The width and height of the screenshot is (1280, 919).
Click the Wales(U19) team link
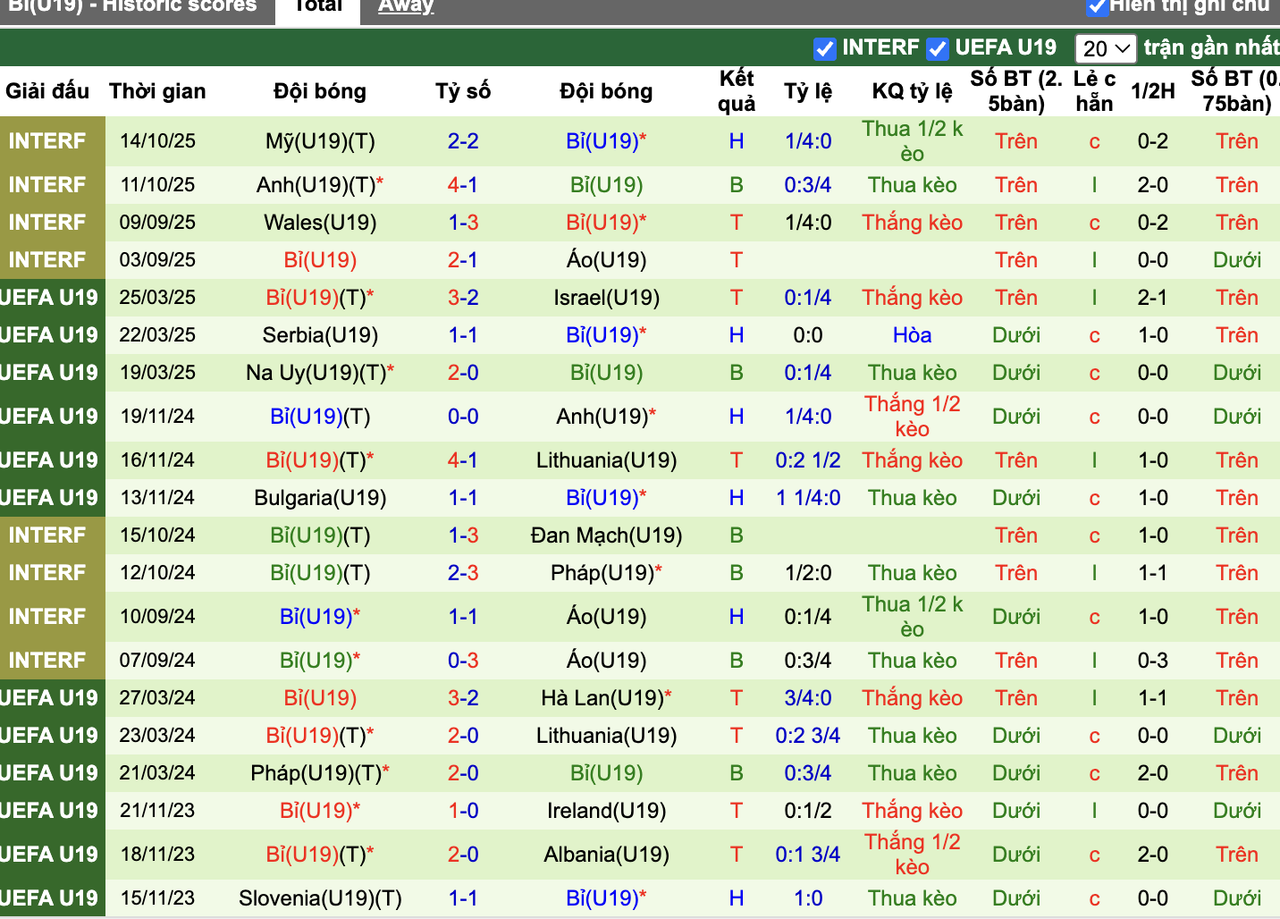pyautogui.click(x=320, y=222)
